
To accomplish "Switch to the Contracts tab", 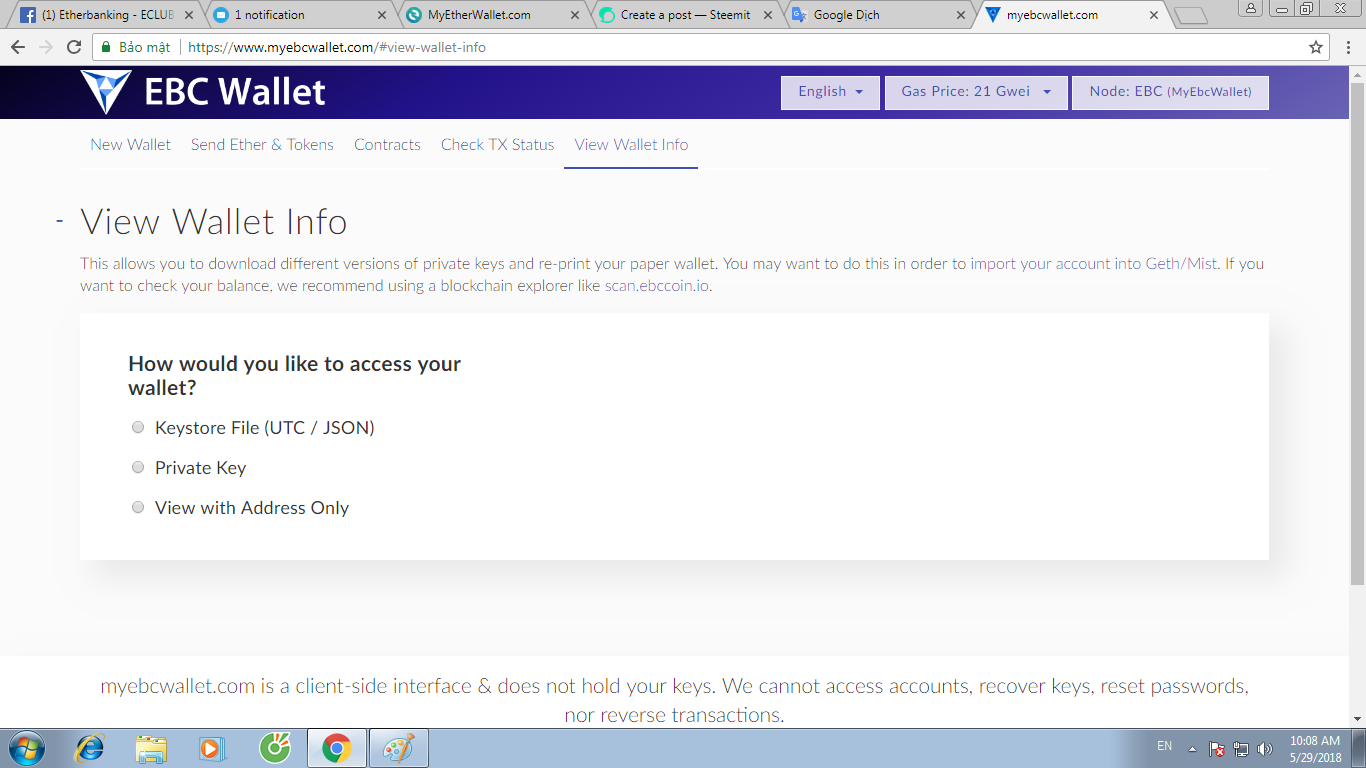I will [387, 145].
